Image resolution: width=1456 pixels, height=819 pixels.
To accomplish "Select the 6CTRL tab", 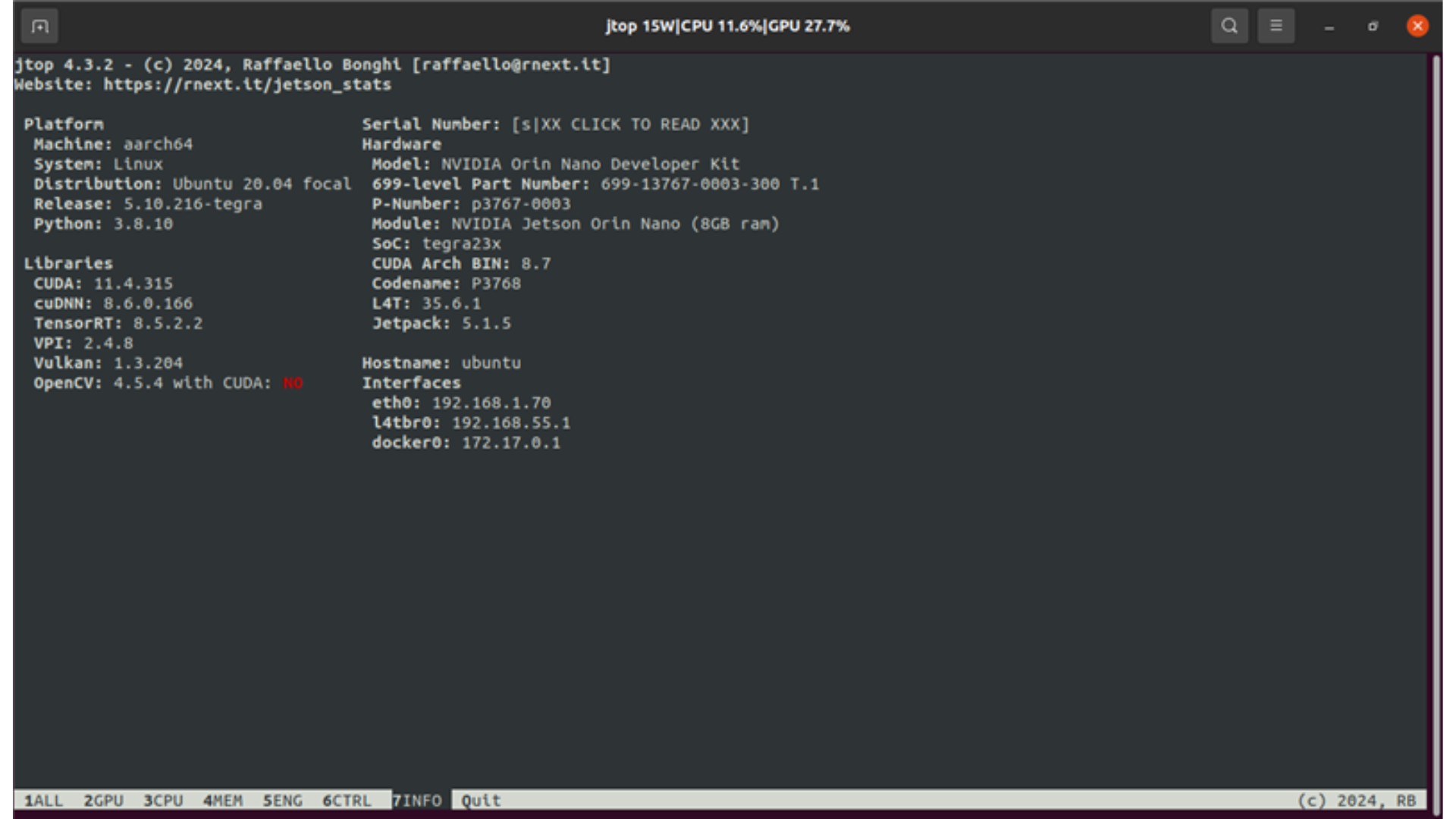I will pos(347,801).
